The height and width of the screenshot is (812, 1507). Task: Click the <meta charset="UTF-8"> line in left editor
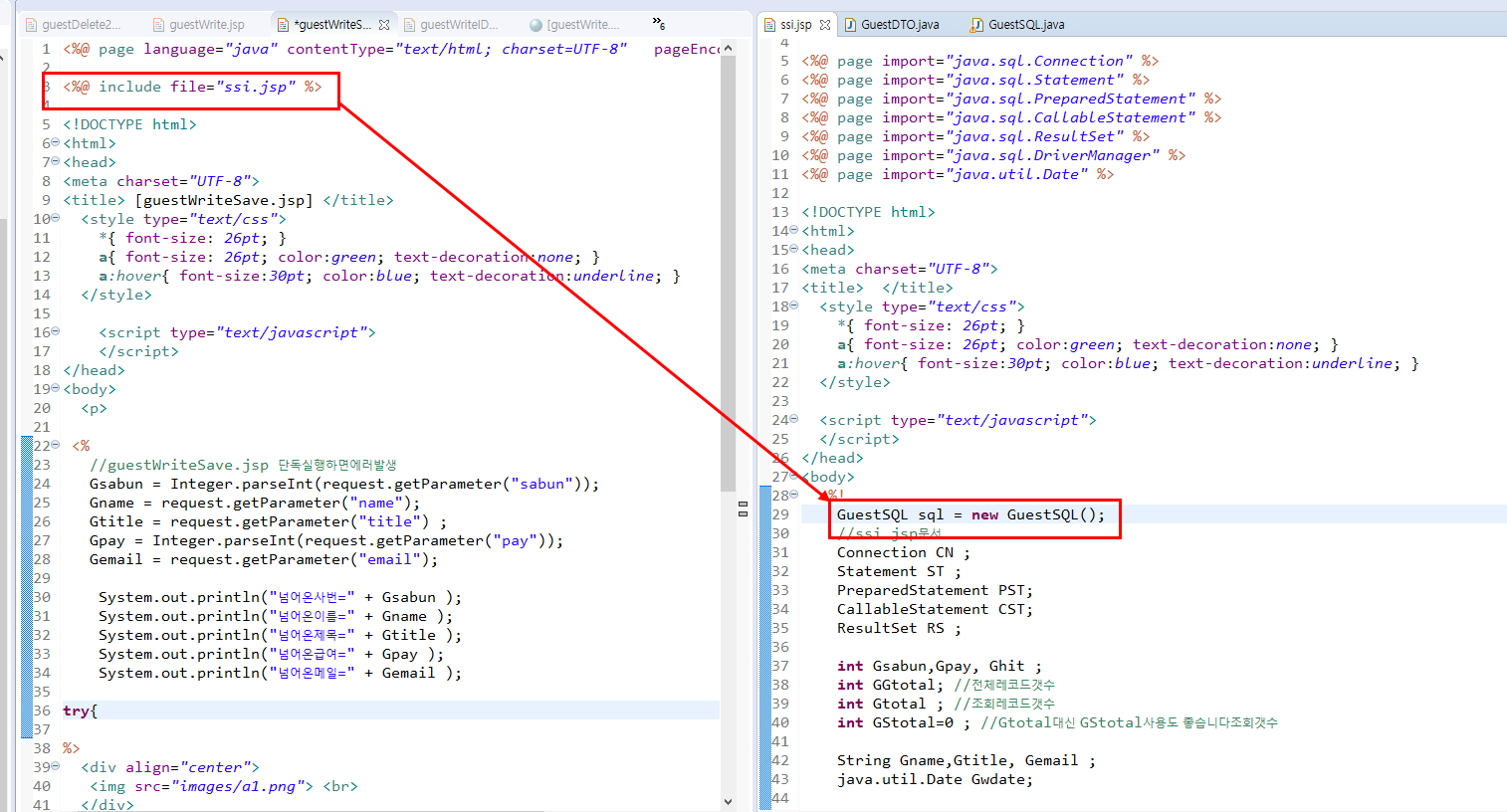161,181
